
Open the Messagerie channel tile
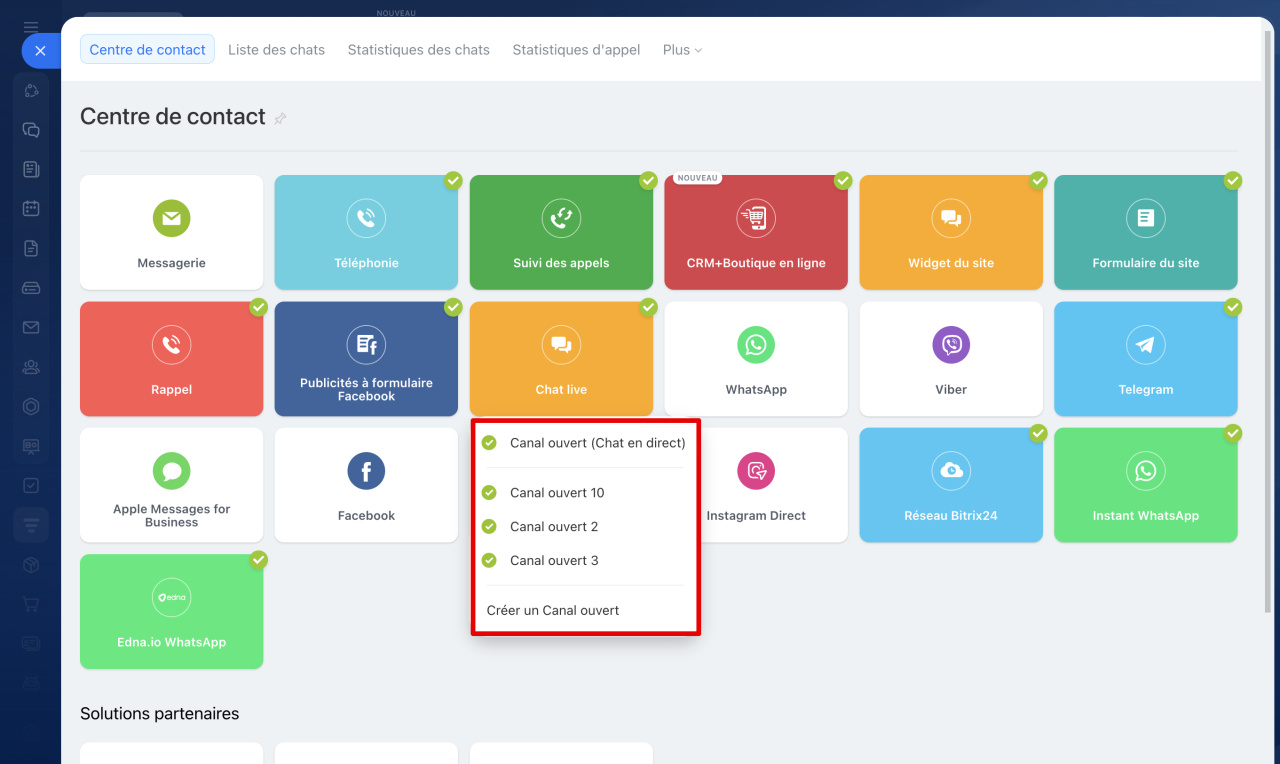[x=171, y=232]
